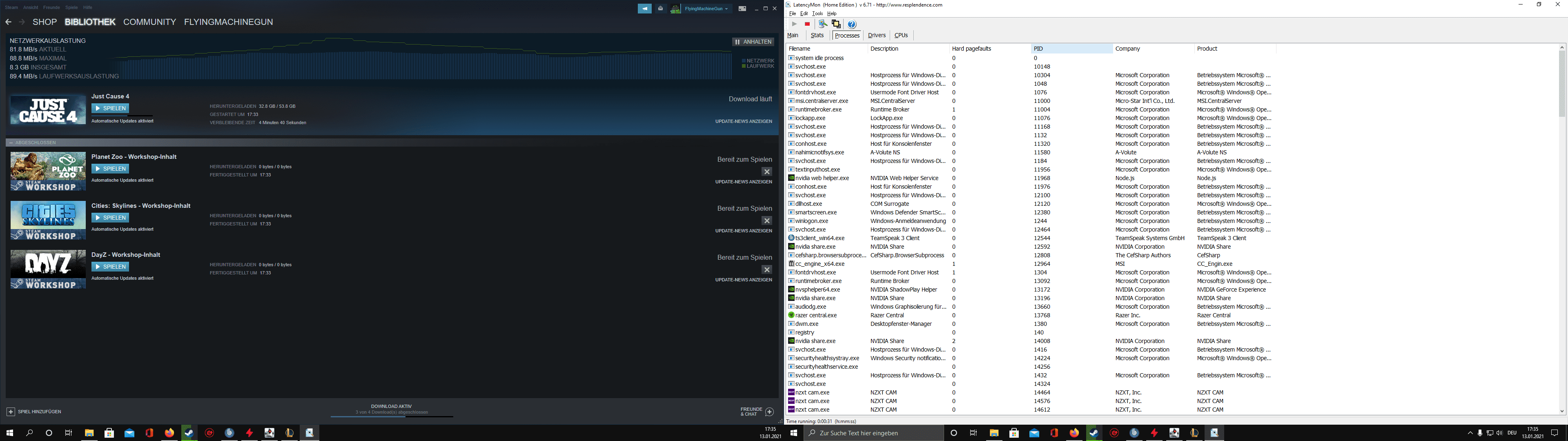
Task: Show update news for Just Cause 4
Action: (x=743, y=121)
